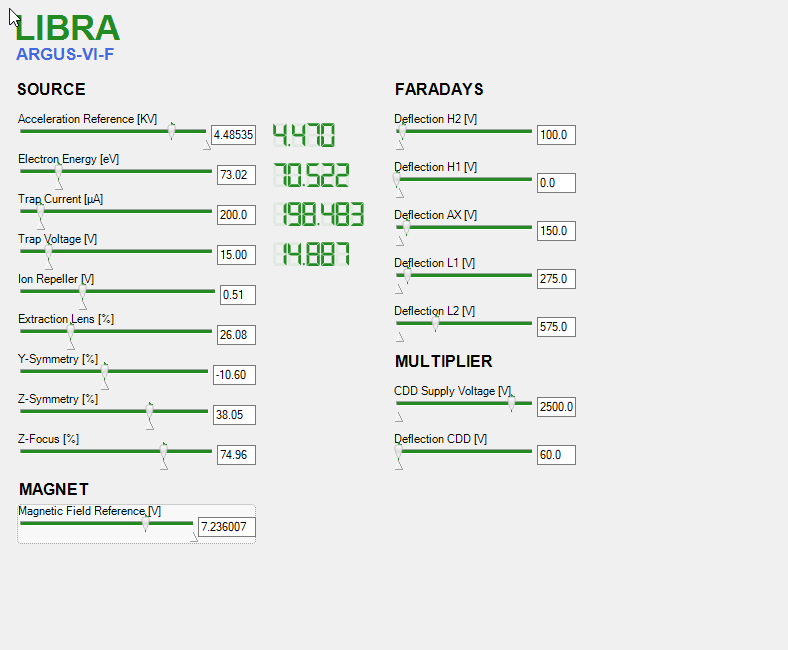
Task: Click the Acceleration Reference slider thumb
Action: [x=171, y=131]
